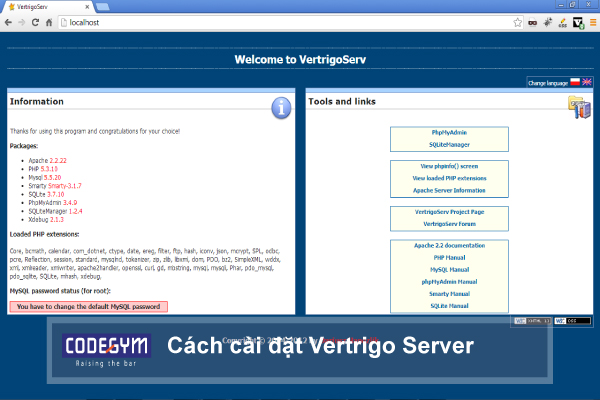Click the Smarty-3.1.7 package entry
The width and height of the screenshot is (600, 400).
pos(55,186)
